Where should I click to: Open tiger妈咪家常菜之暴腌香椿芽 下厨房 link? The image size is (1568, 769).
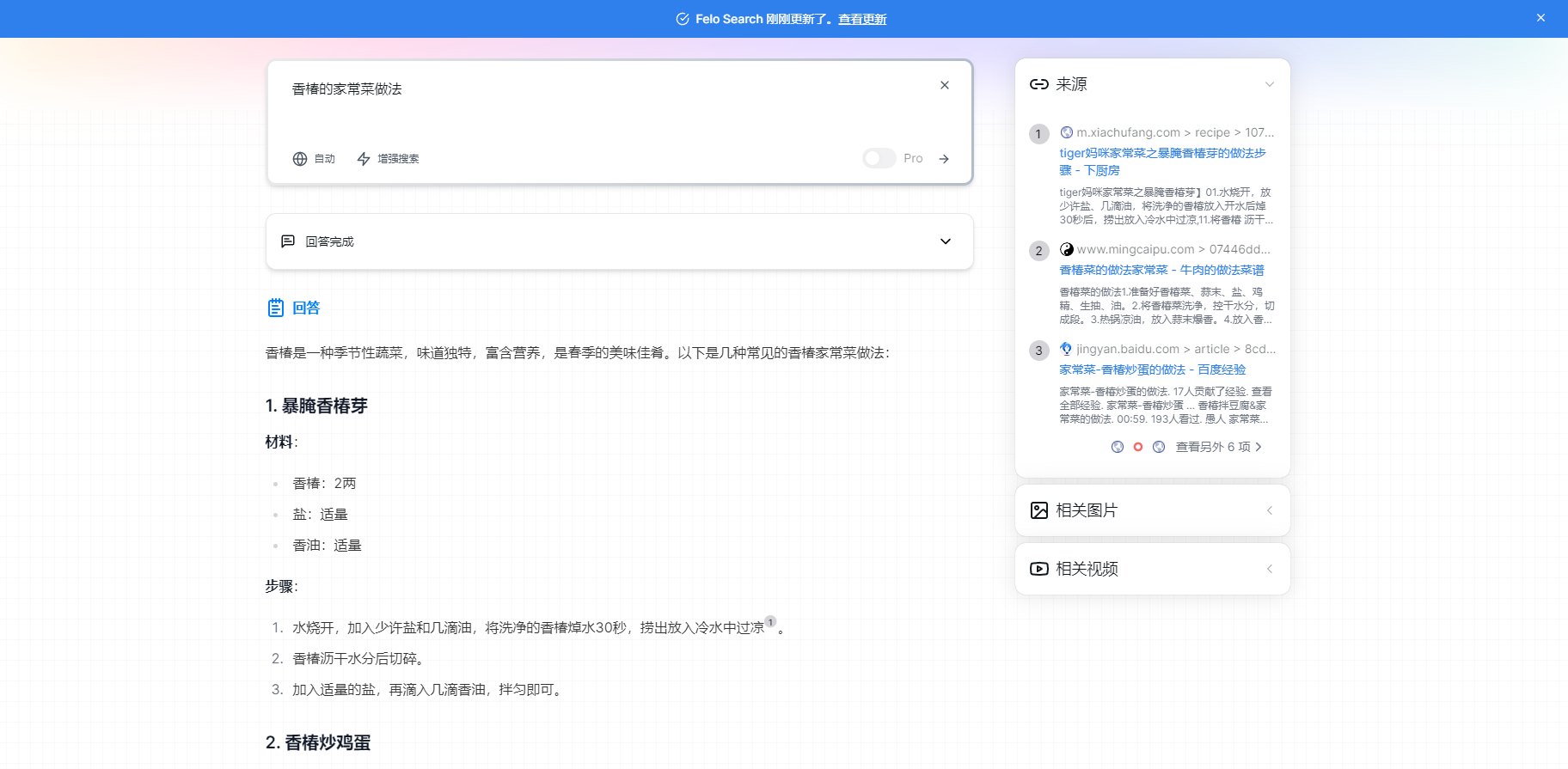point(1162,162)
